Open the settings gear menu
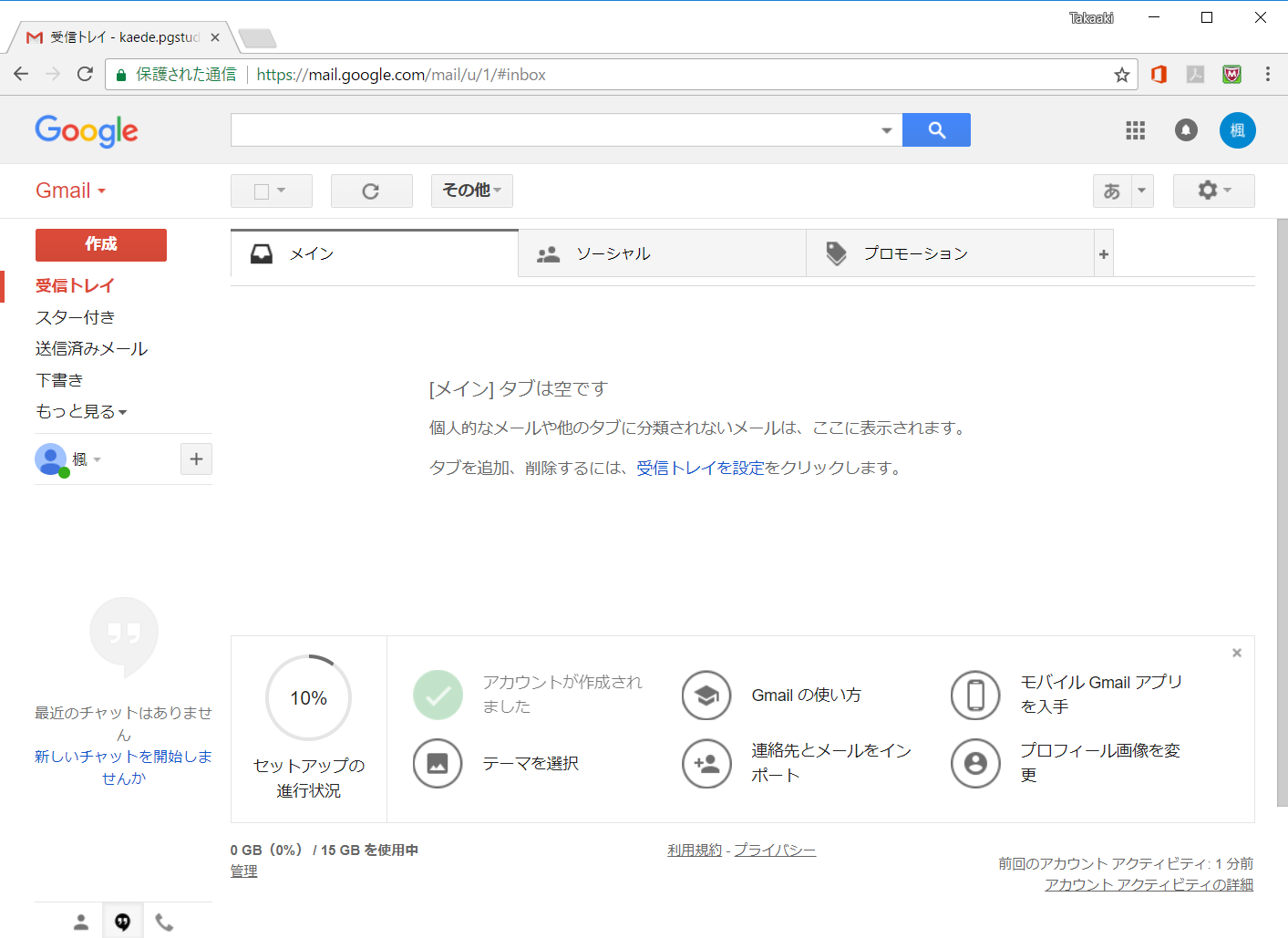The image size is (1288, 938). [x=1213, y=191]
